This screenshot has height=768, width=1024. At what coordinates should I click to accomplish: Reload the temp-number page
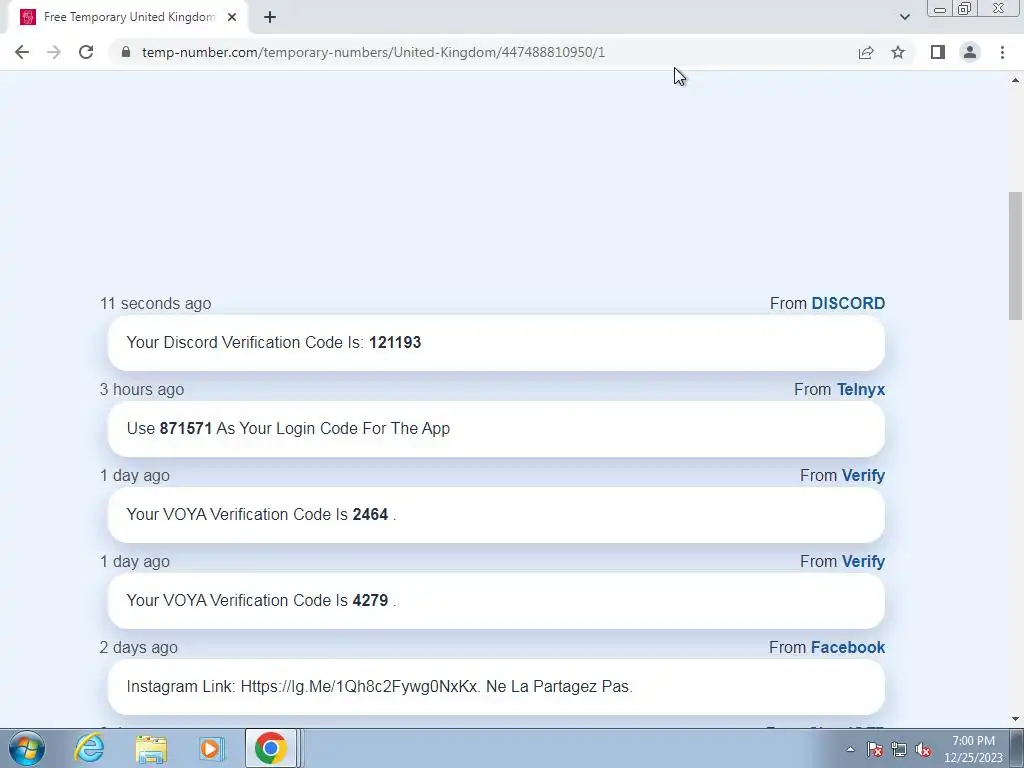[86, 52]
